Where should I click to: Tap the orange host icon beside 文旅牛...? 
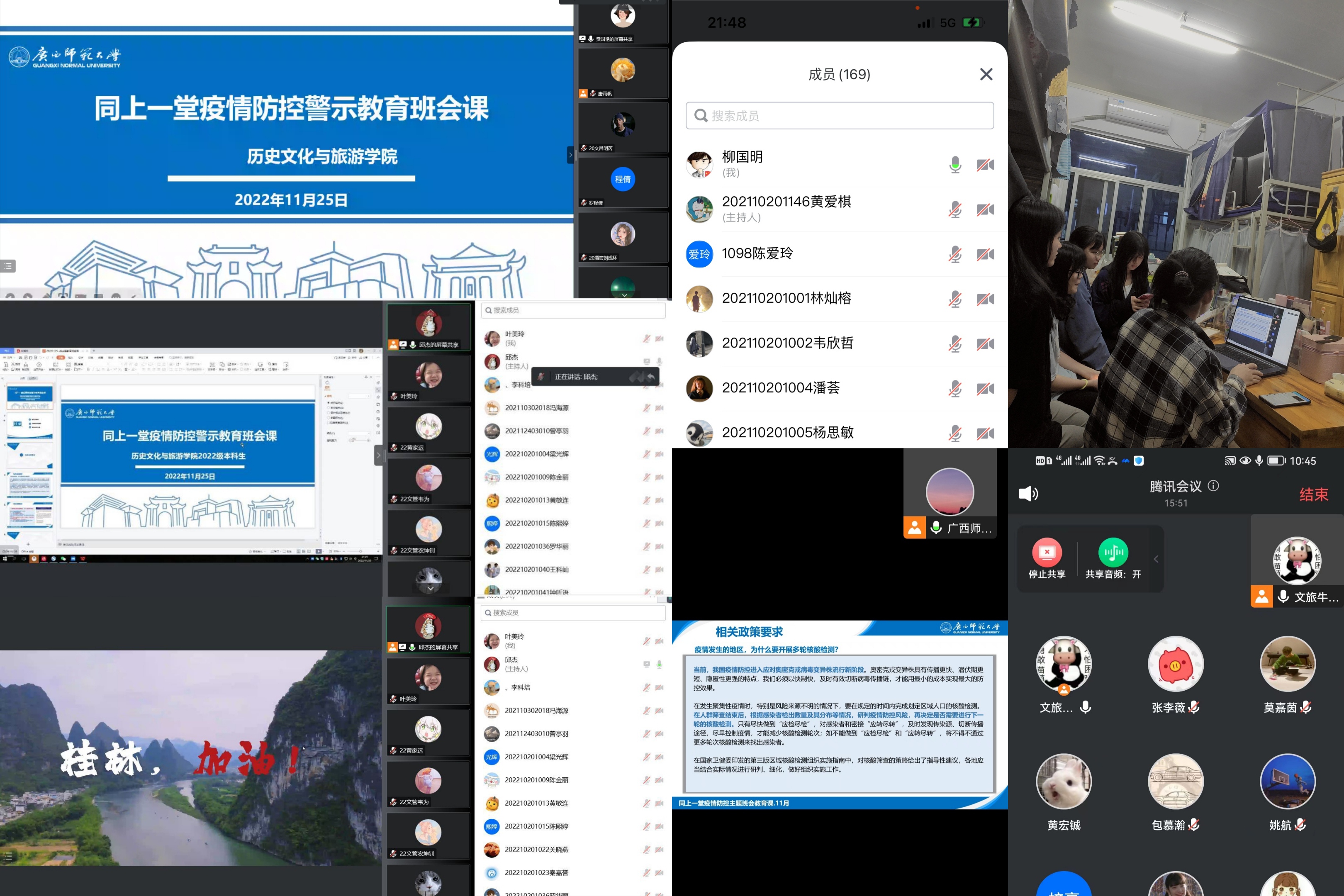pyautogui.click(x=1262, y=597)
